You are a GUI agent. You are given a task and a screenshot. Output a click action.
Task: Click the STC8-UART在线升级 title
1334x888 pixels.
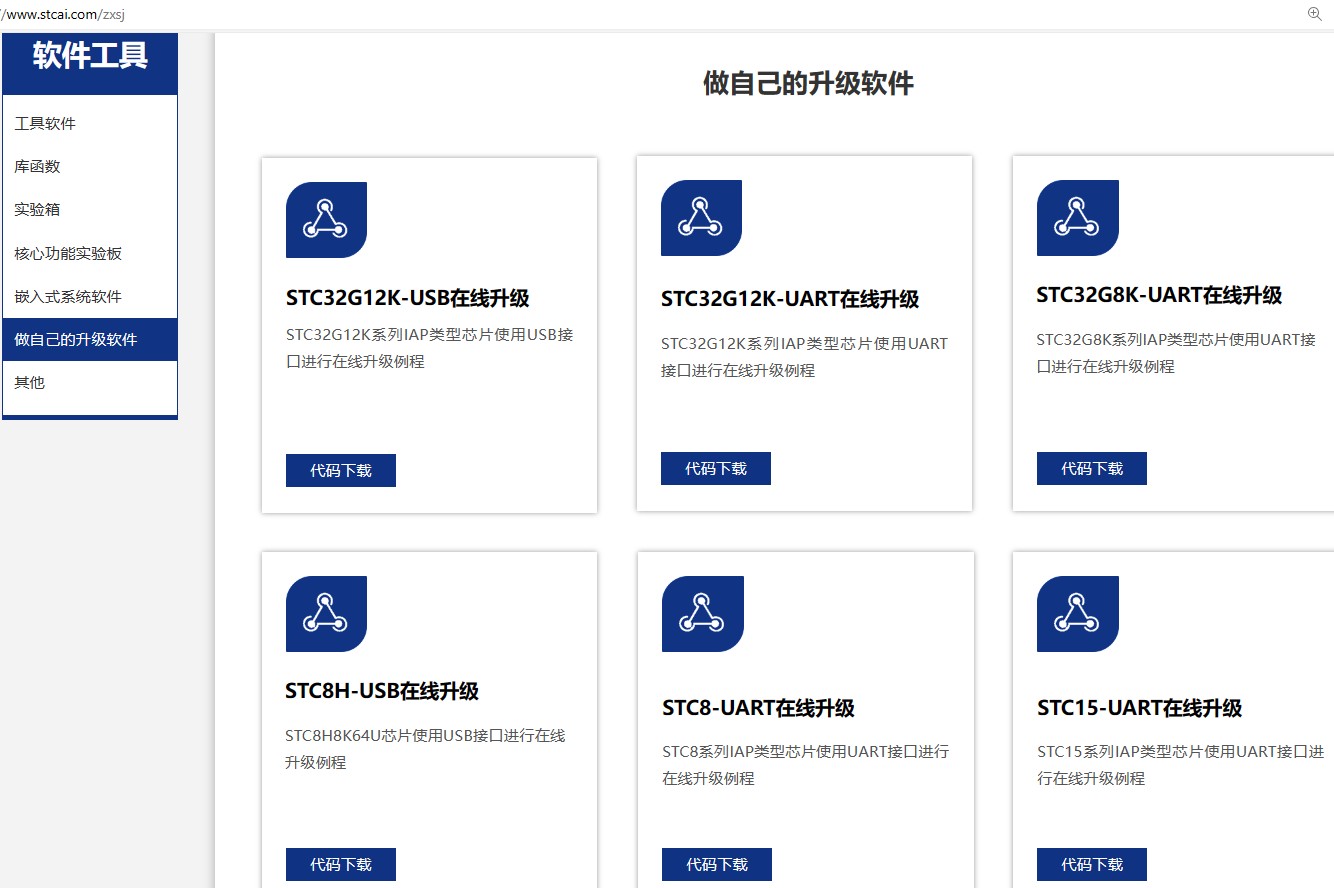click(758, 708)
